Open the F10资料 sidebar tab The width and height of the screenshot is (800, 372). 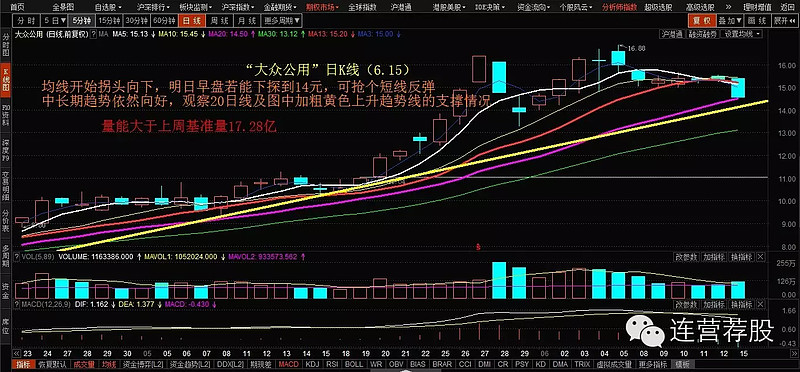click(x=6, y=114)
